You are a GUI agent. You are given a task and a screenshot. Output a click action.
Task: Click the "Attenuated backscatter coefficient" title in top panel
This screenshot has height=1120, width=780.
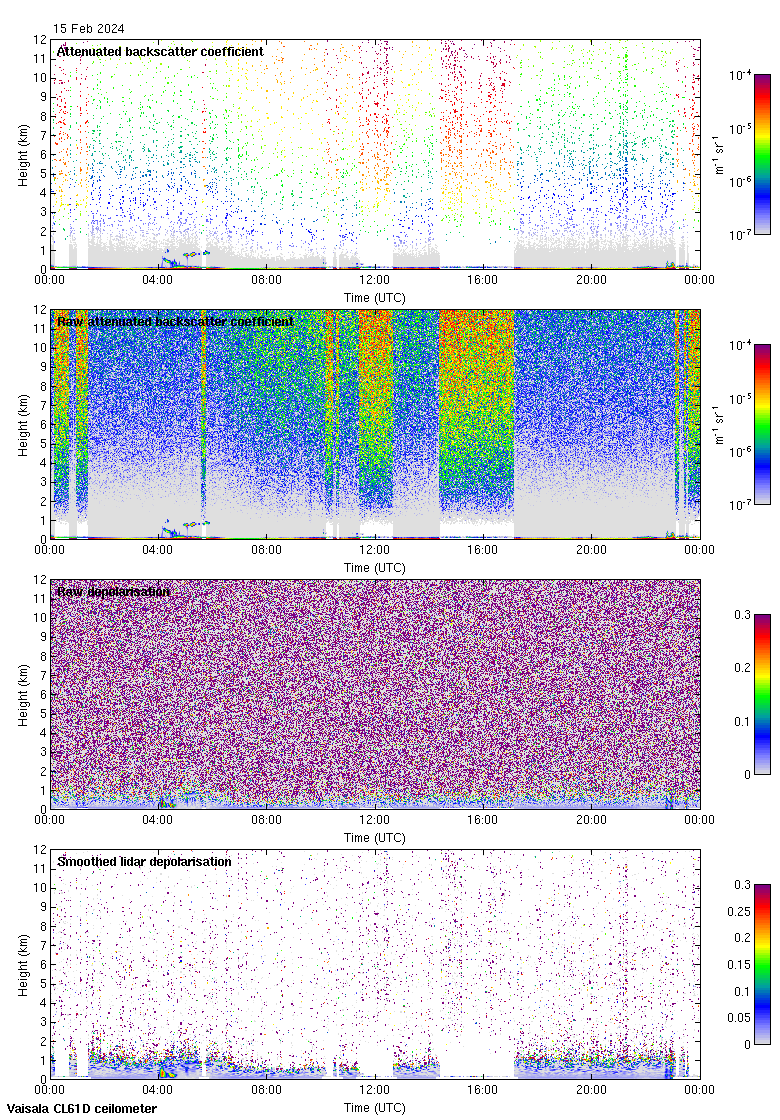point(160,51)
